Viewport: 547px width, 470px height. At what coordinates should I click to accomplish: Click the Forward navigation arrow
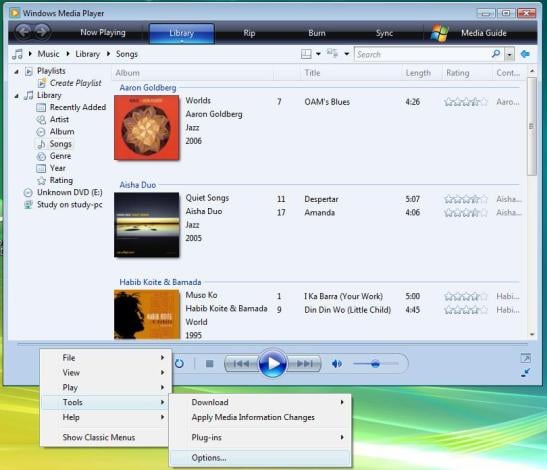pyautogui.click(x=42, y=32)
